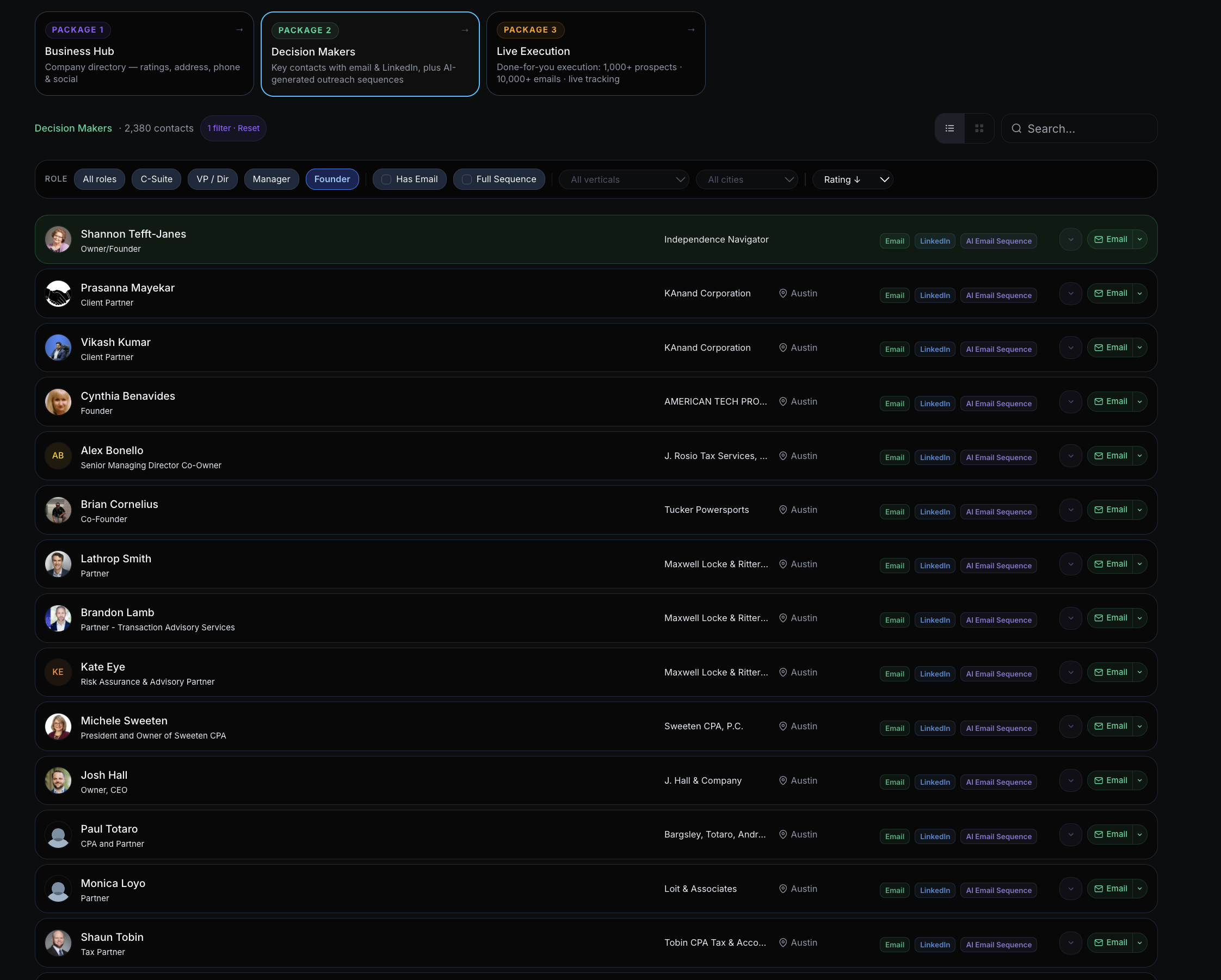The image size is (1221, 980).
Task: Select the Decision Makers package card
Action: click(370, 54)
